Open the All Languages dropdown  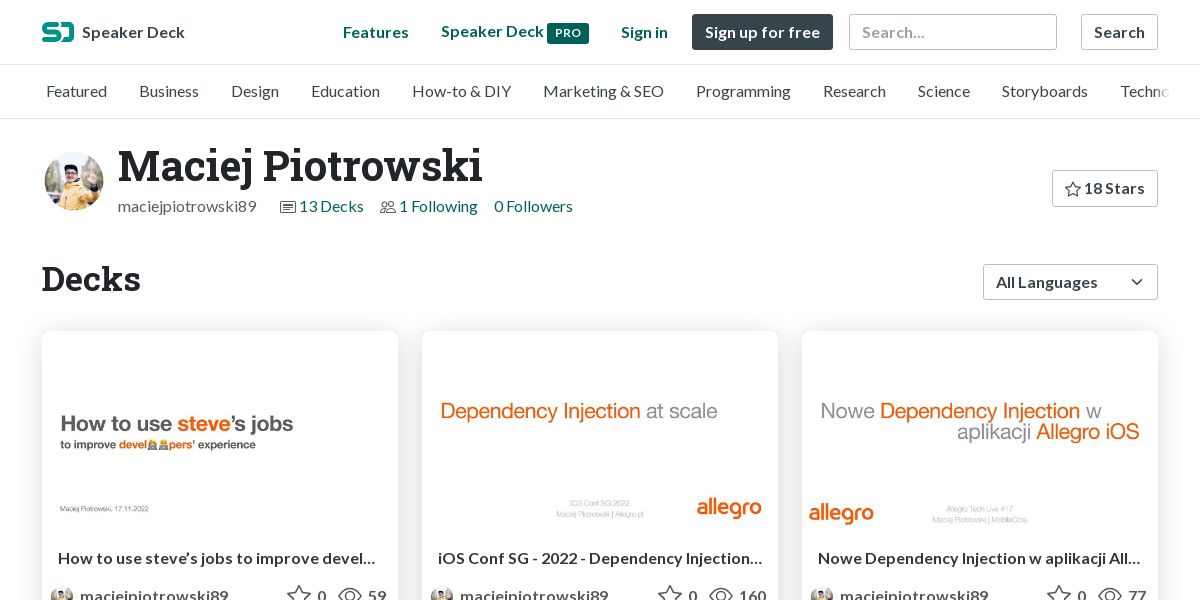point(1070,282)
